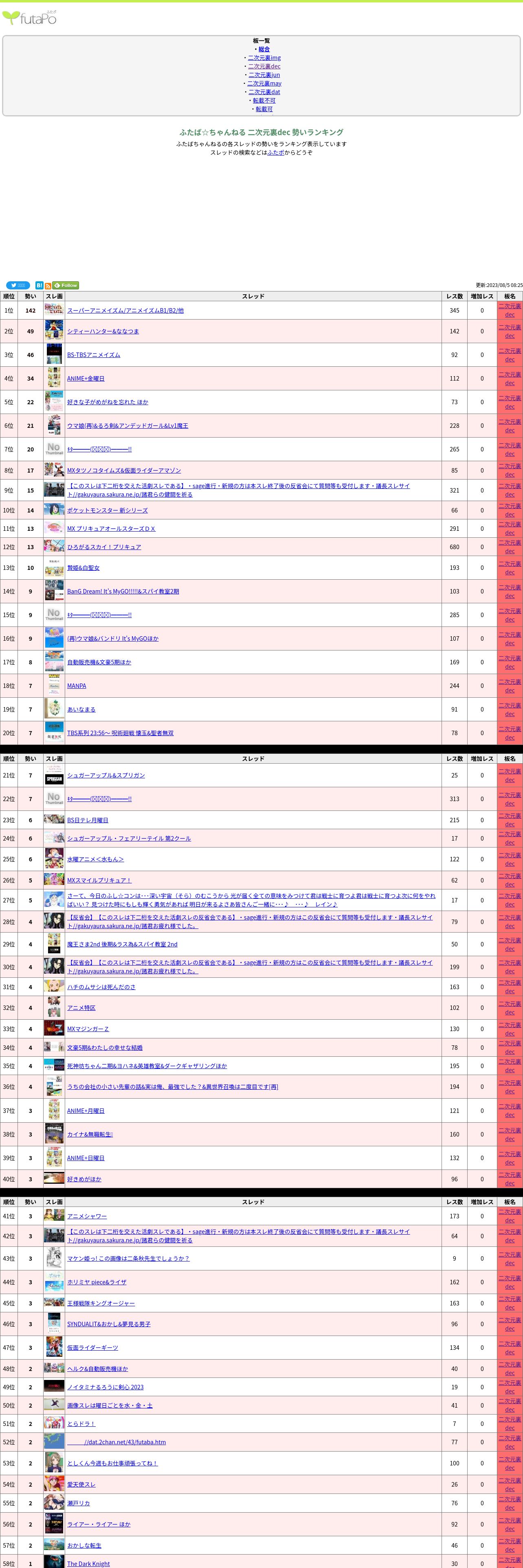This screenshot has height=1568, width=523.
Task: Click No Thumbnail image in rank 7 row
Action: point(54,449)
